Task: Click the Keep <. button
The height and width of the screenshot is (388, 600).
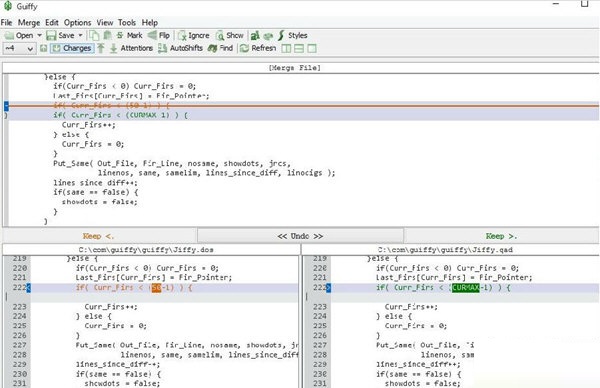Action: pyautogui.click(x=99, y=236)
